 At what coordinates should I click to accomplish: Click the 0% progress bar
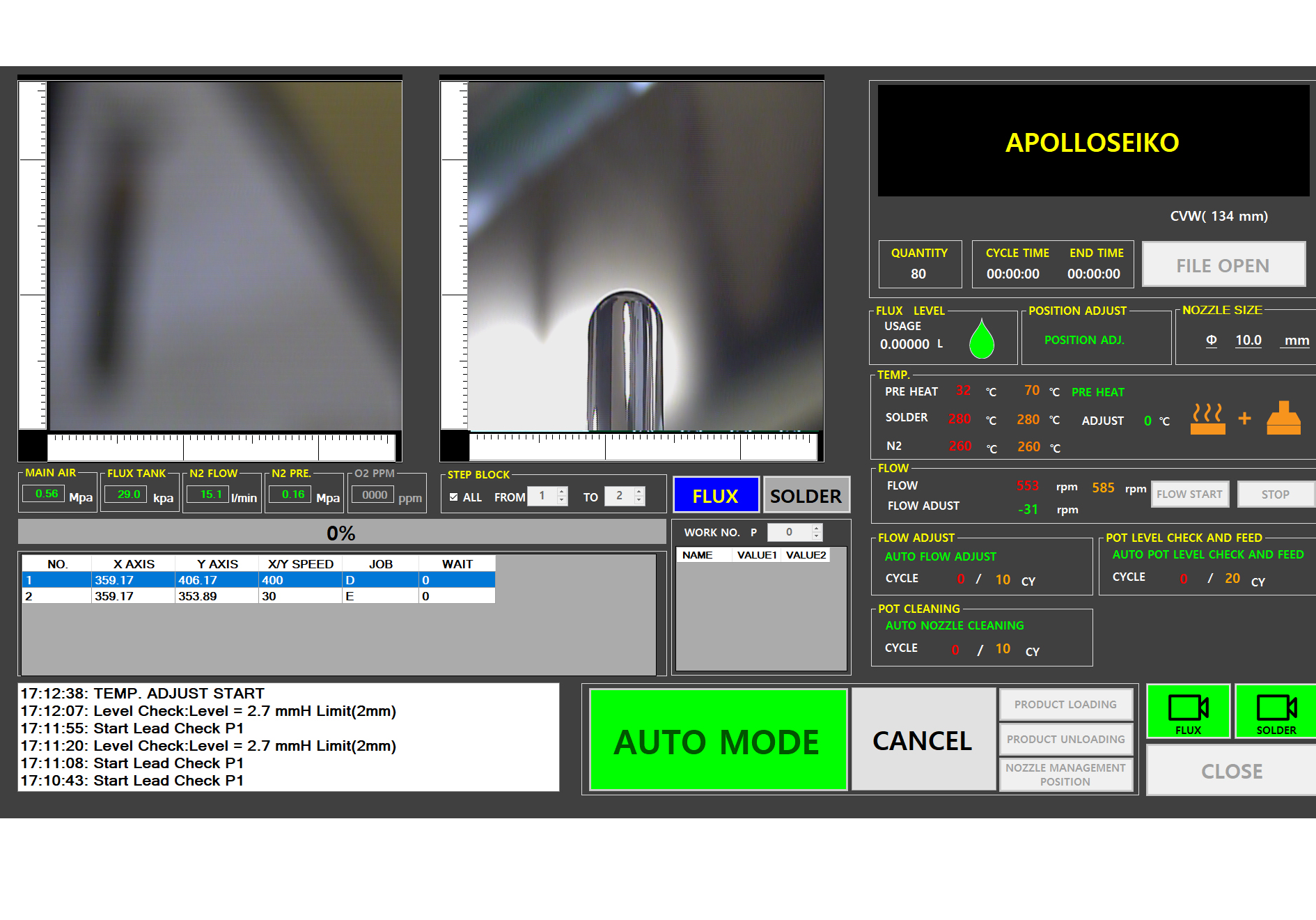click(x=341, y=533)
